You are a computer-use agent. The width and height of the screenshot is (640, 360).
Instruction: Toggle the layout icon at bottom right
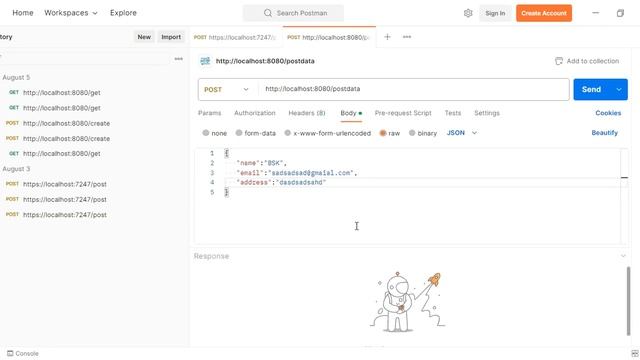[x=634, y=353]
